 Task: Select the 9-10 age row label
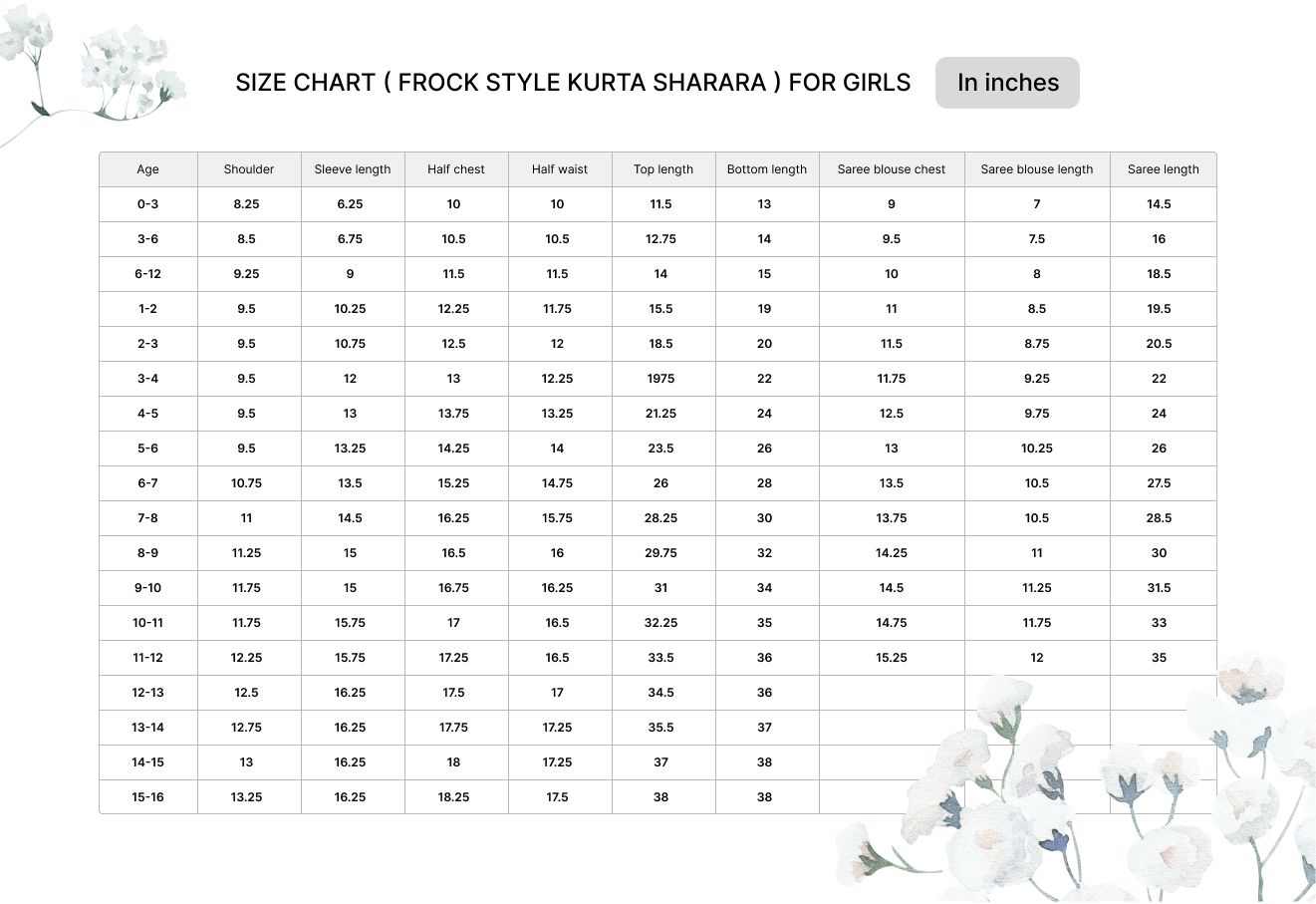pos(148,588)
